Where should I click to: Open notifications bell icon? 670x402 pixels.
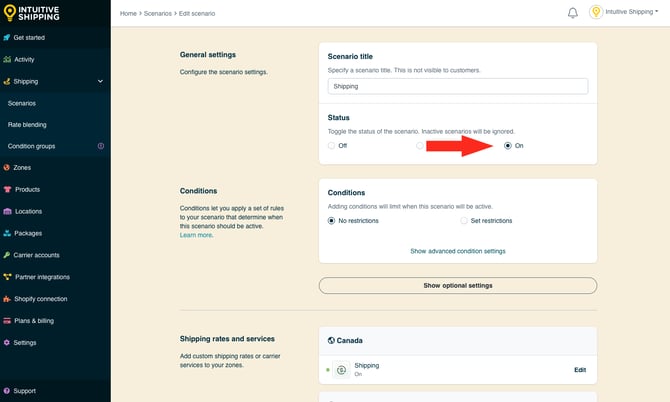click(x=573, y=13)
